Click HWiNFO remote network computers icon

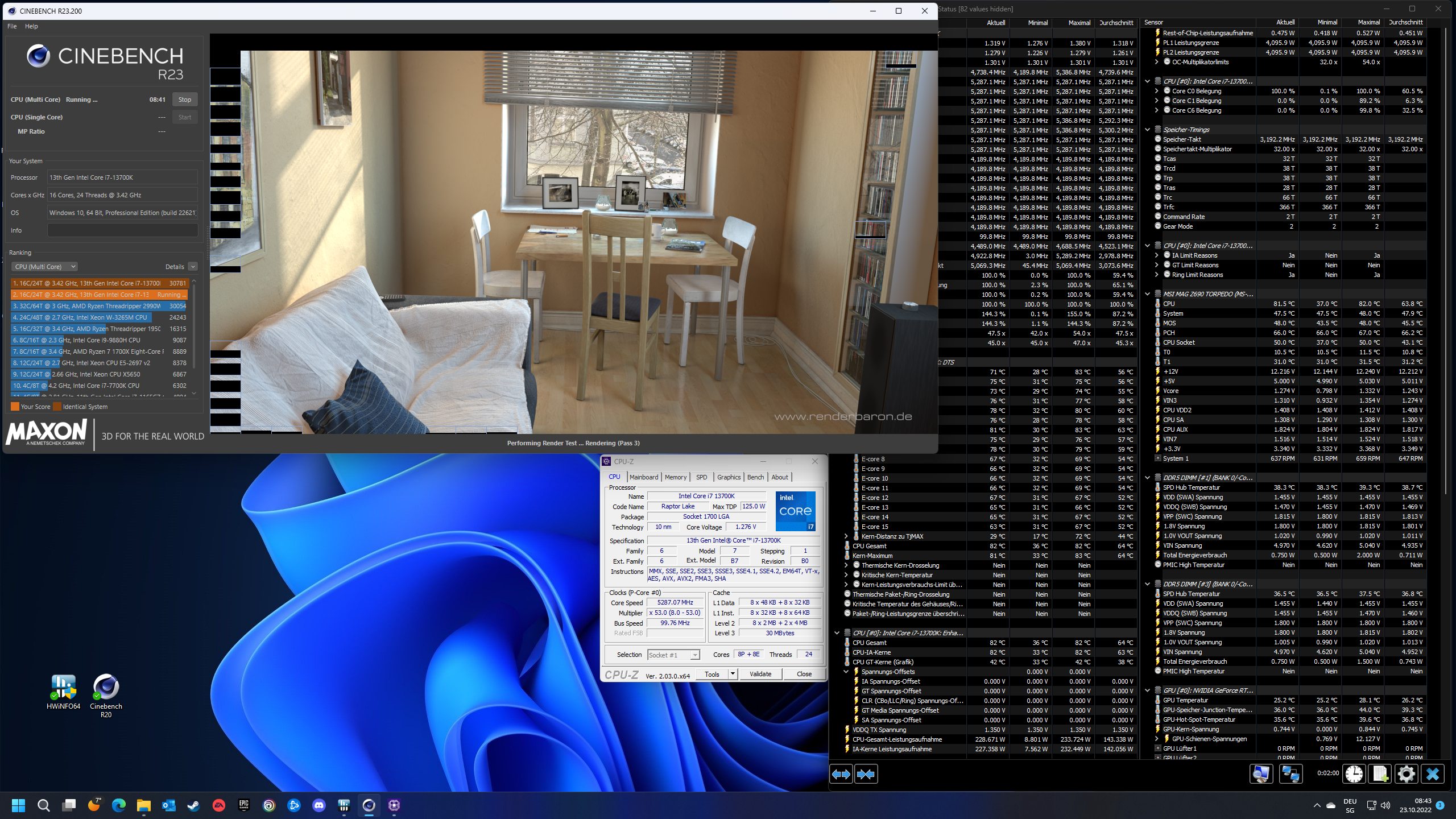(1290, 774)
